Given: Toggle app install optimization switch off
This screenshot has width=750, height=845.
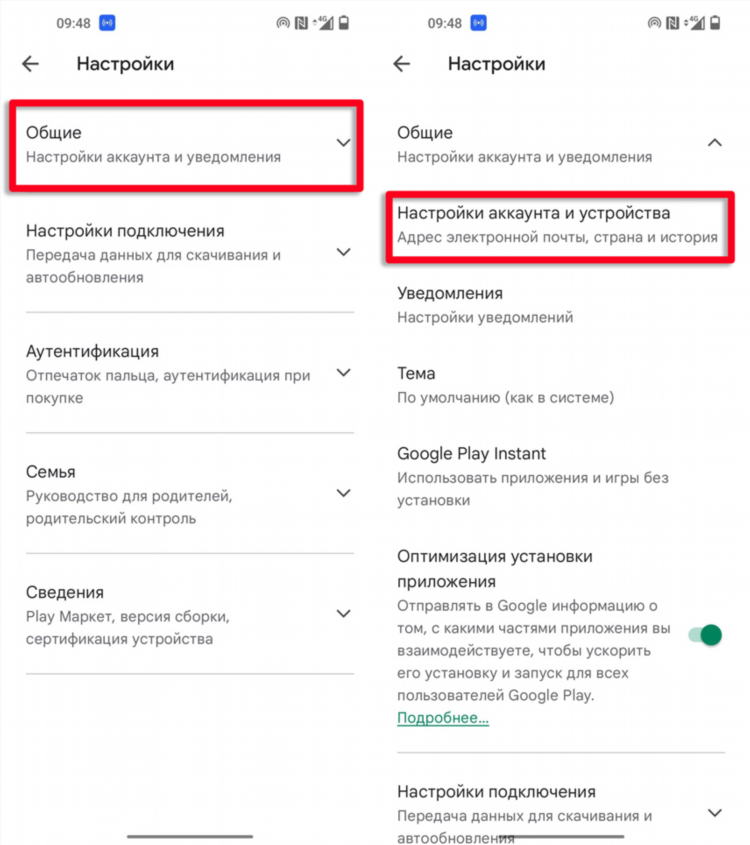Looking at the screenshot, I should [x=705, y=635].
